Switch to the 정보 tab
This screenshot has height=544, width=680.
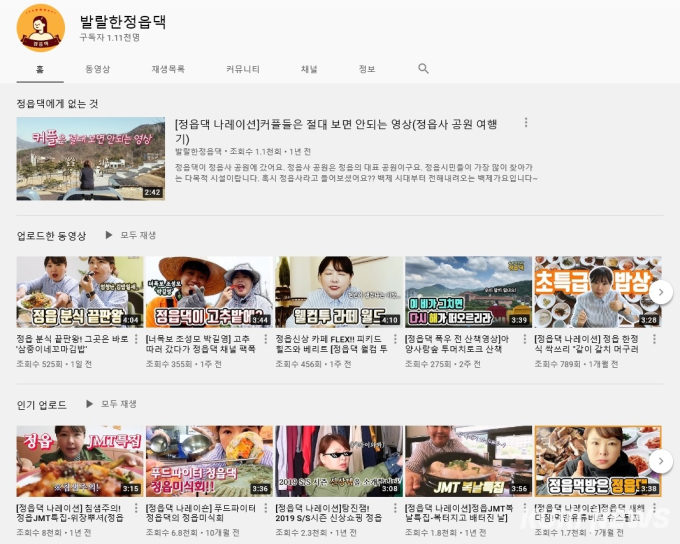tap(367, 69)
